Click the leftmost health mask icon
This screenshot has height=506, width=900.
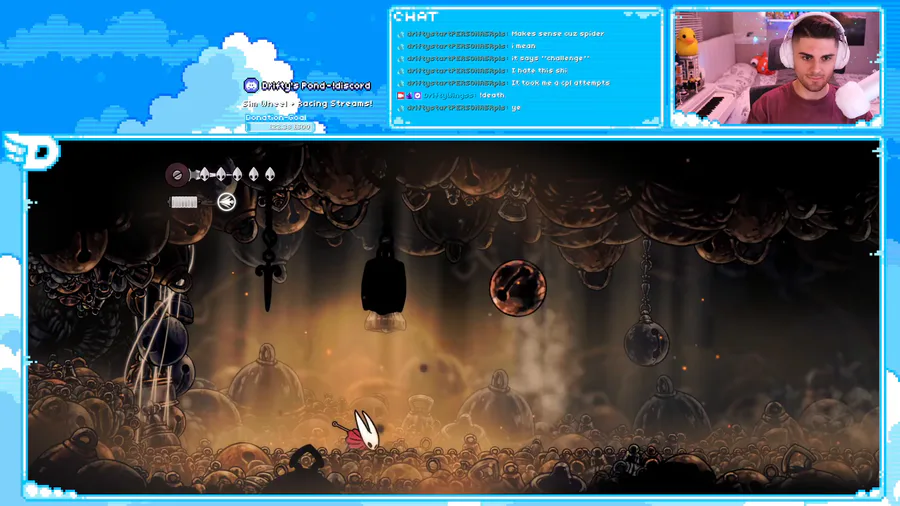click(x=204, y=174)
